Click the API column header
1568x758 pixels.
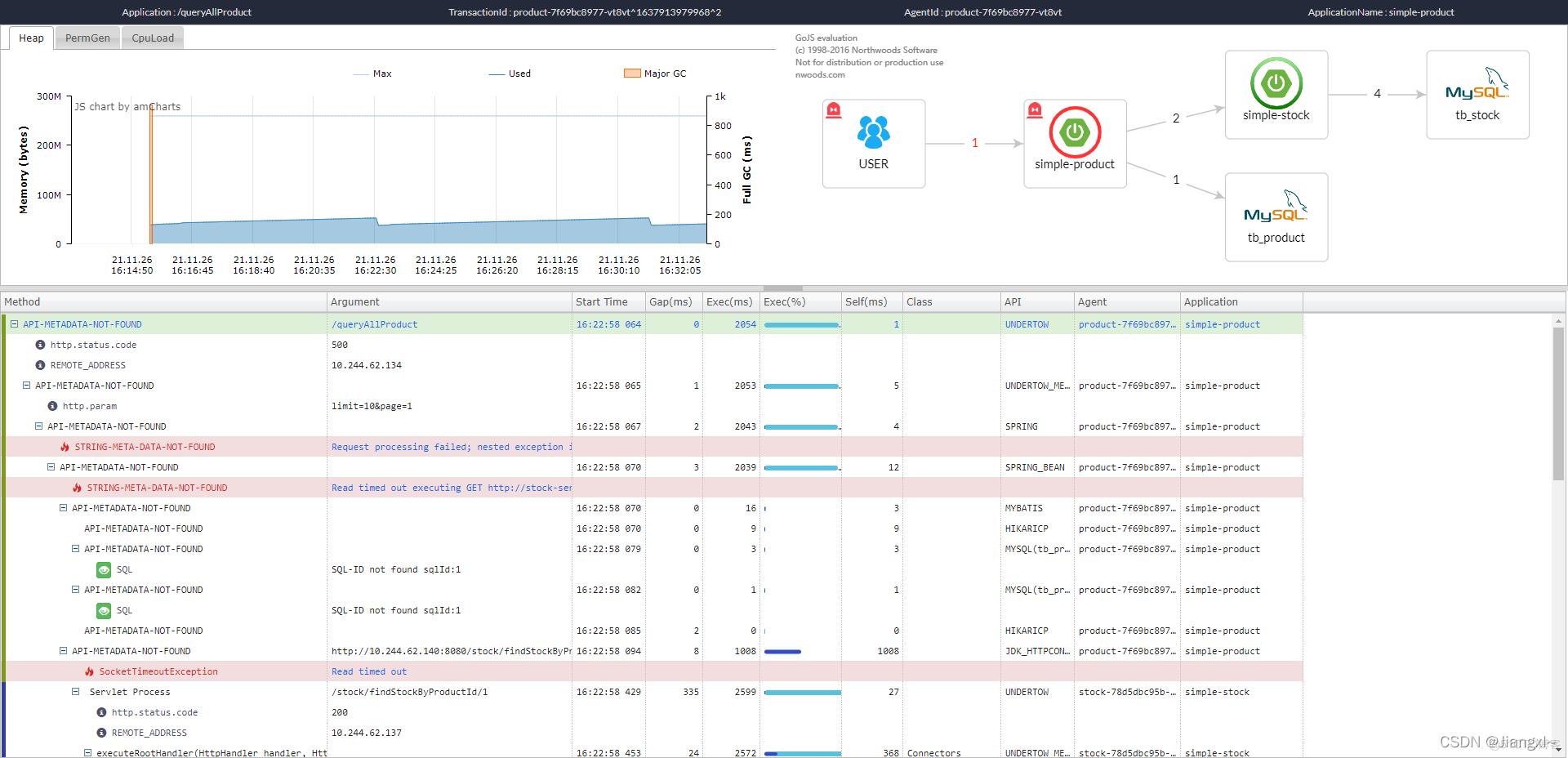tap(1037, 302)
